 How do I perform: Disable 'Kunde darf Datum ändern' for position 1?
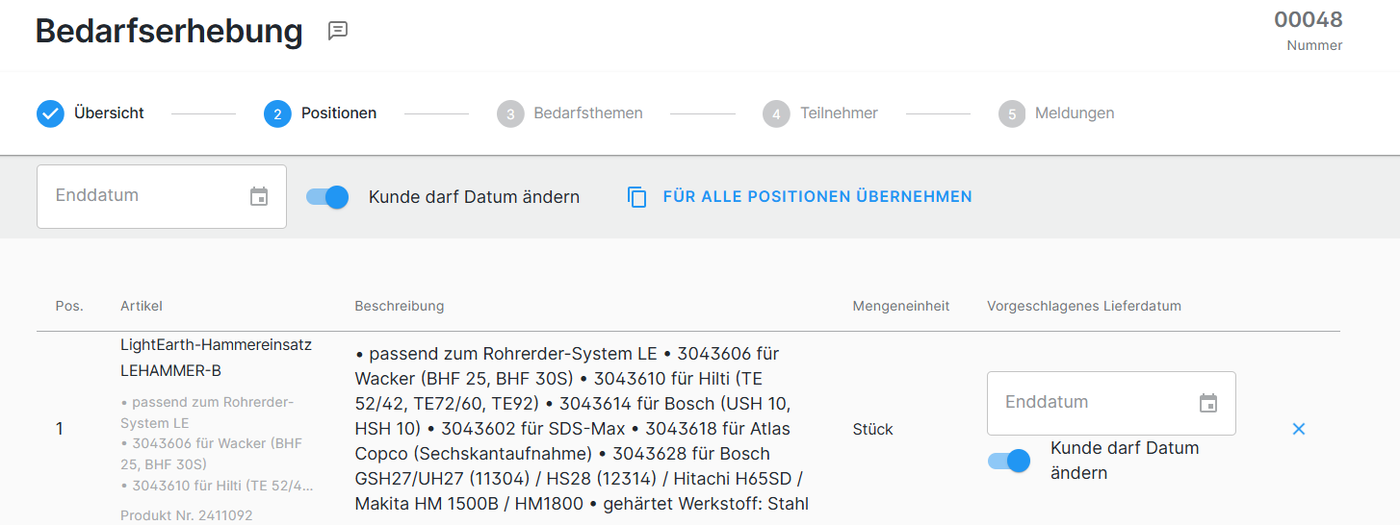pyautogui.click(x=1009, y=461)
